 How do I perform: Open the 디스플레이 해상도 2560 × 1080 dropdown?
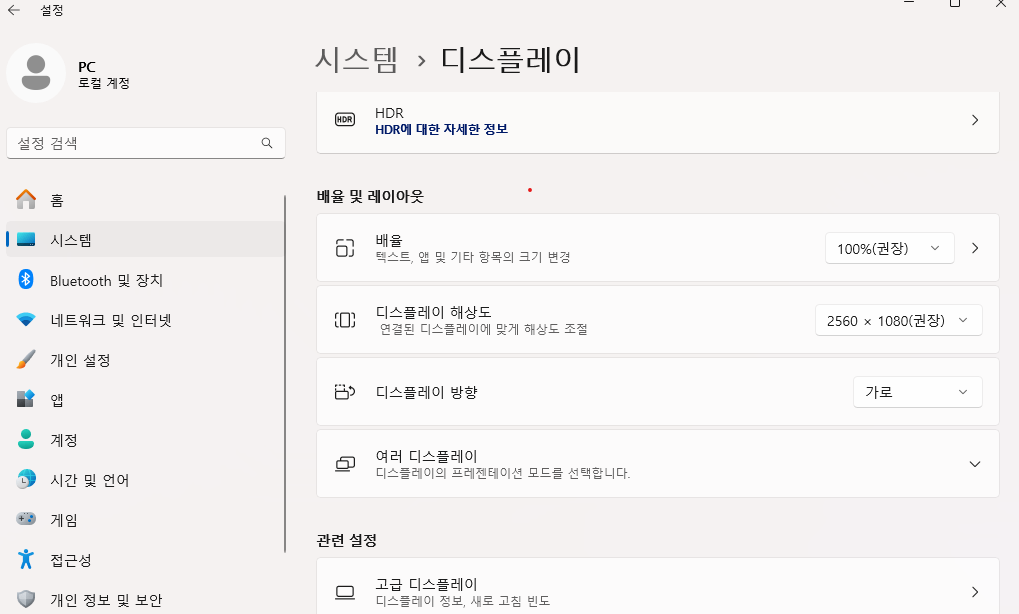898,320
